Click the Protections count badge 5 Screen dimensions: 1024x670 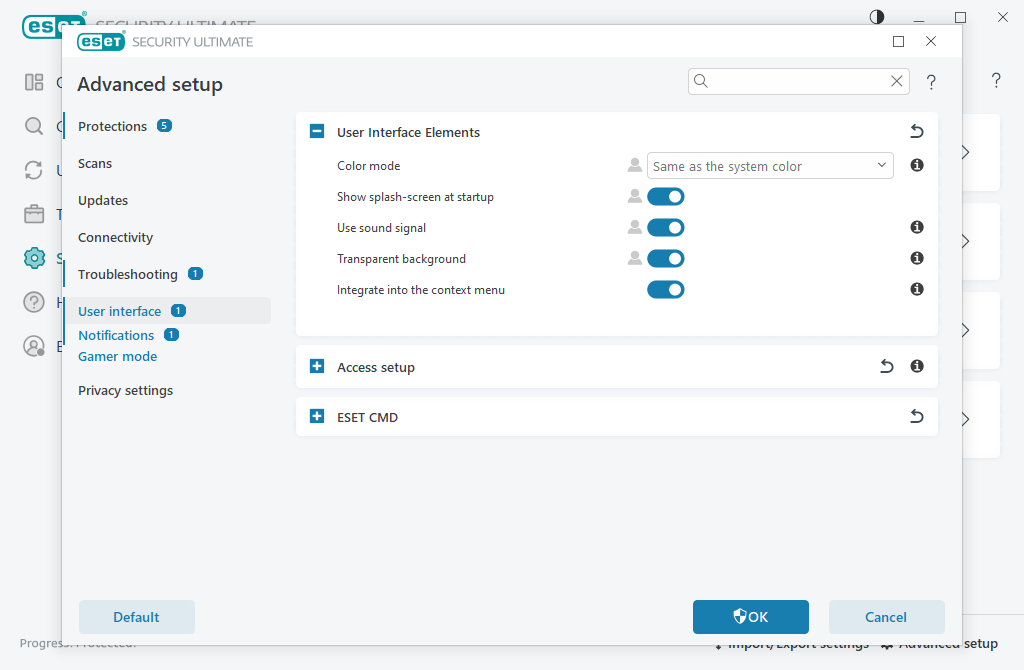164,125
